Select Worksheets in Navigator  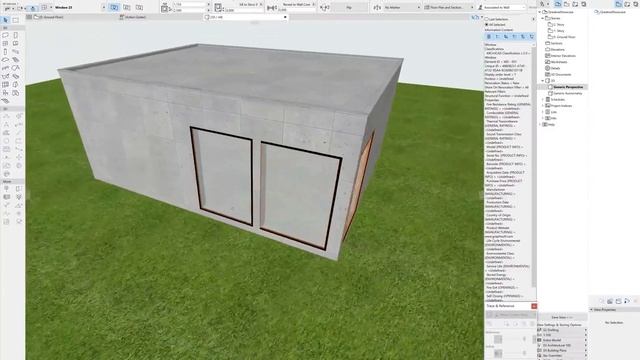(x=556, y=62)
